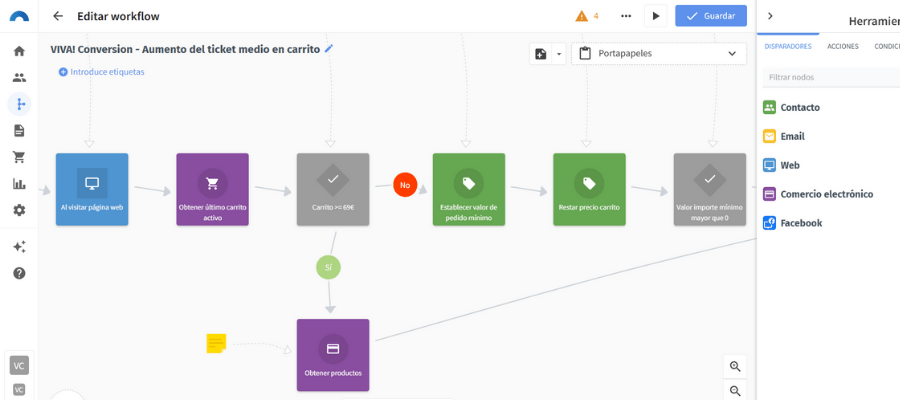Open the Ecommerce cart icon in sidebar

tap(19, 157)
